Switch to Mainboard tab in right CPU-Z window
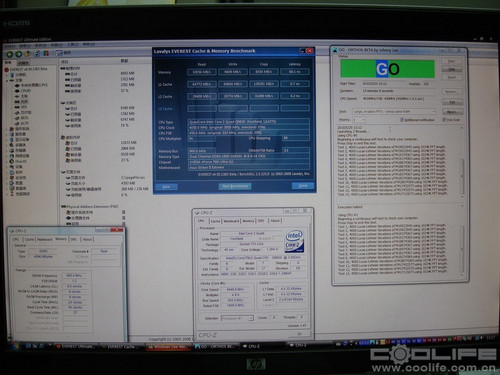Viewport: 500px width, 375px height. tap(231, 221)
